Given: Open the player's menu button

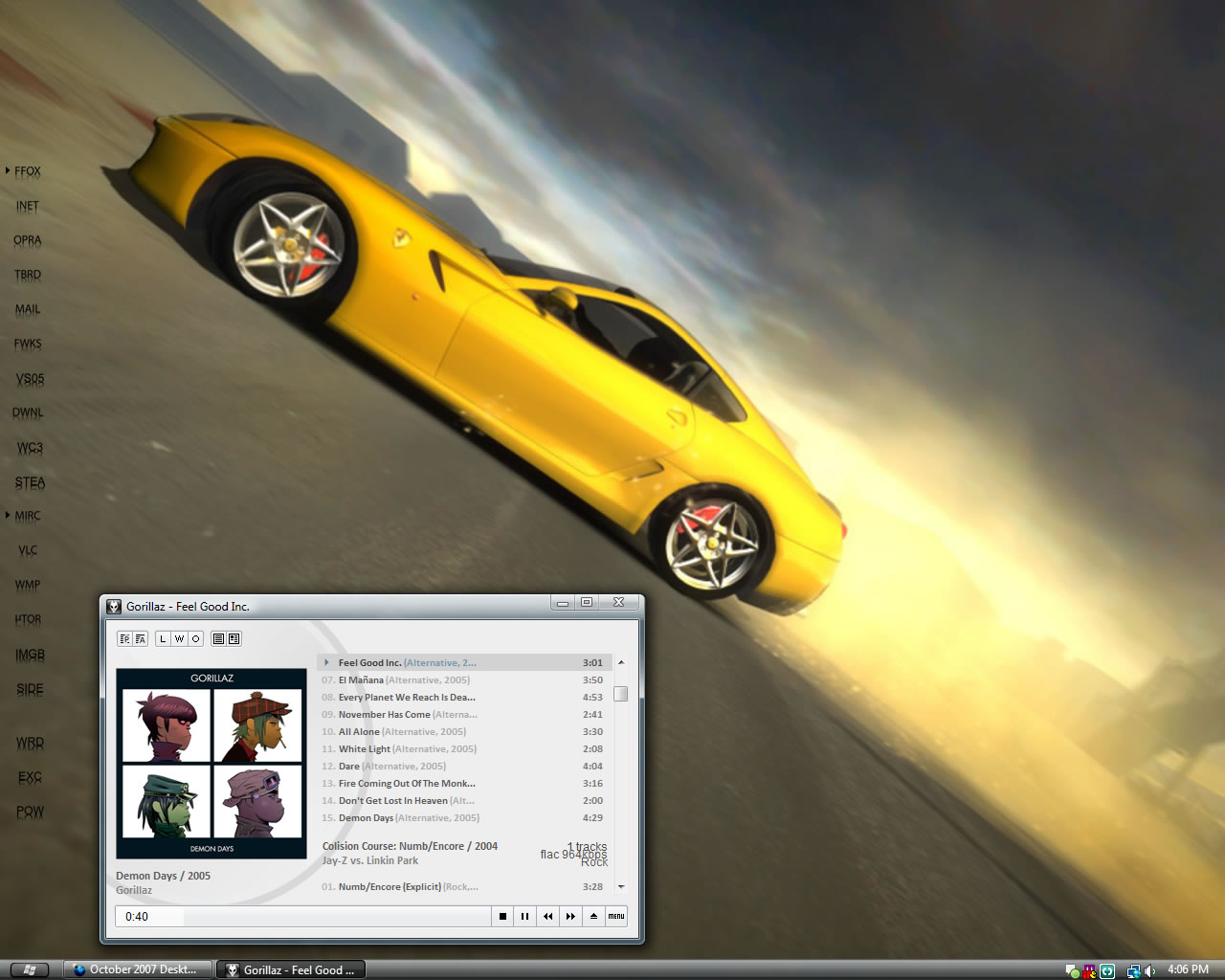Looking at the screenshot, I should pyautogui.click(x=616, y=916).
